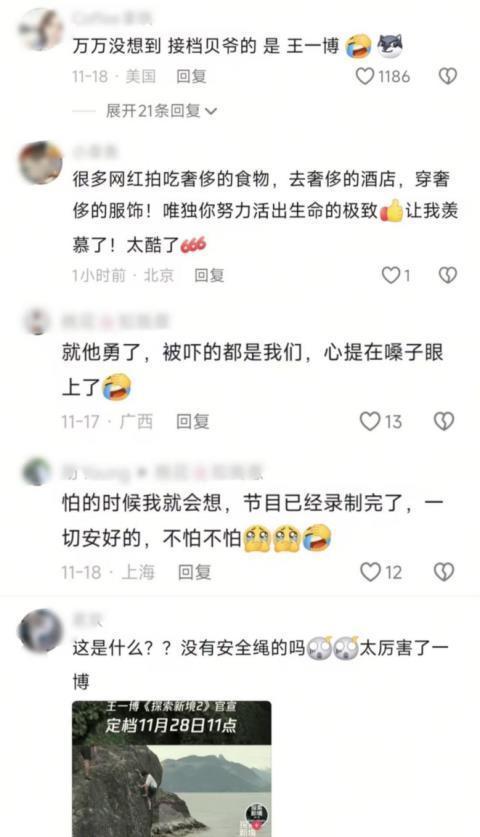480x837 pixels.
Task: Dislike the Shanghai comment 怕的时候
Action: point(444,572)
